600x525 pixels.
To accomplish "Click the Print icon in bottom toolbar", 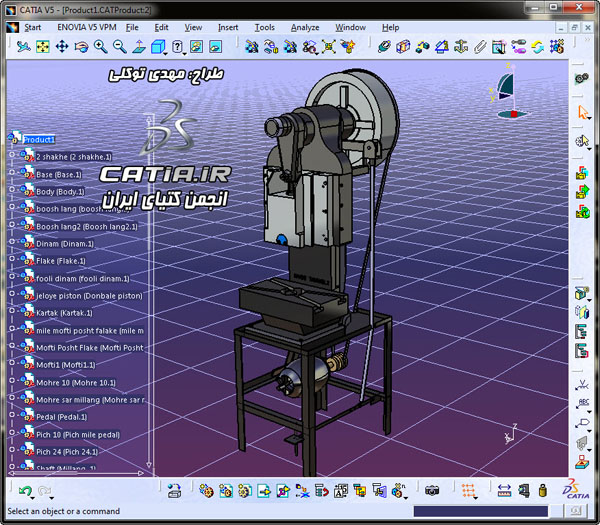I will (x=174, y=491).
